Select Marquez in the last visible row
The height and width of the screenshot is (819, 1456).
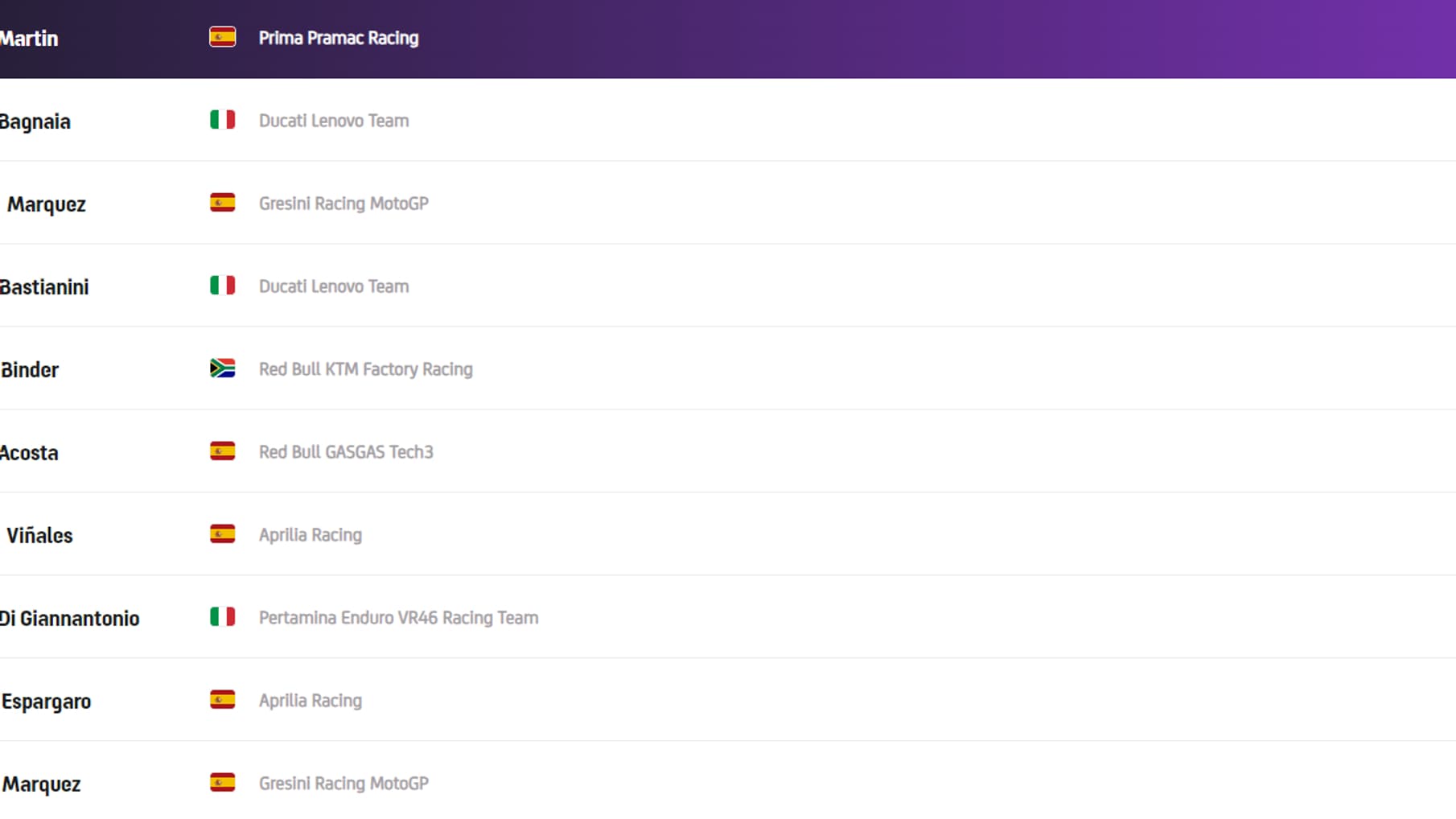click(x=41, y=784)
